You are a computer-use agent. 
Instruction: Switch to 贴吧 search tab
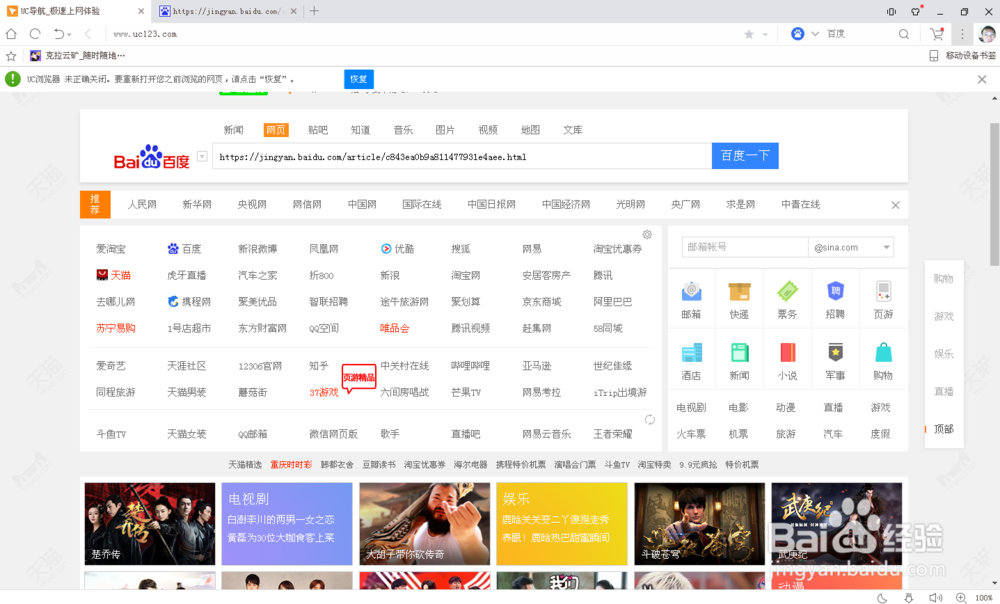318,129
